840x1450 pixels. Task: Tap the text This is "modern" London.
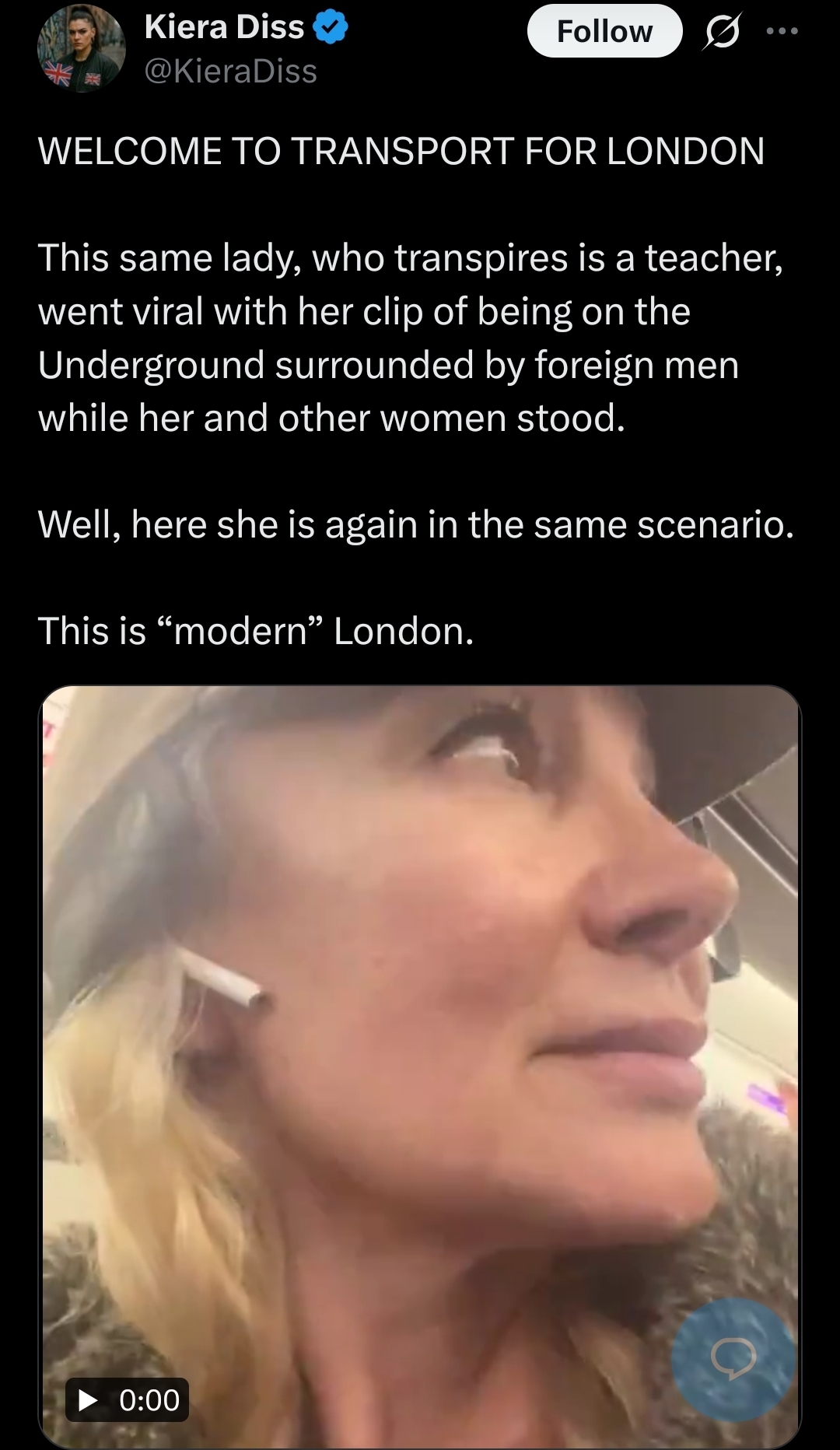click(x=256, y=631)
